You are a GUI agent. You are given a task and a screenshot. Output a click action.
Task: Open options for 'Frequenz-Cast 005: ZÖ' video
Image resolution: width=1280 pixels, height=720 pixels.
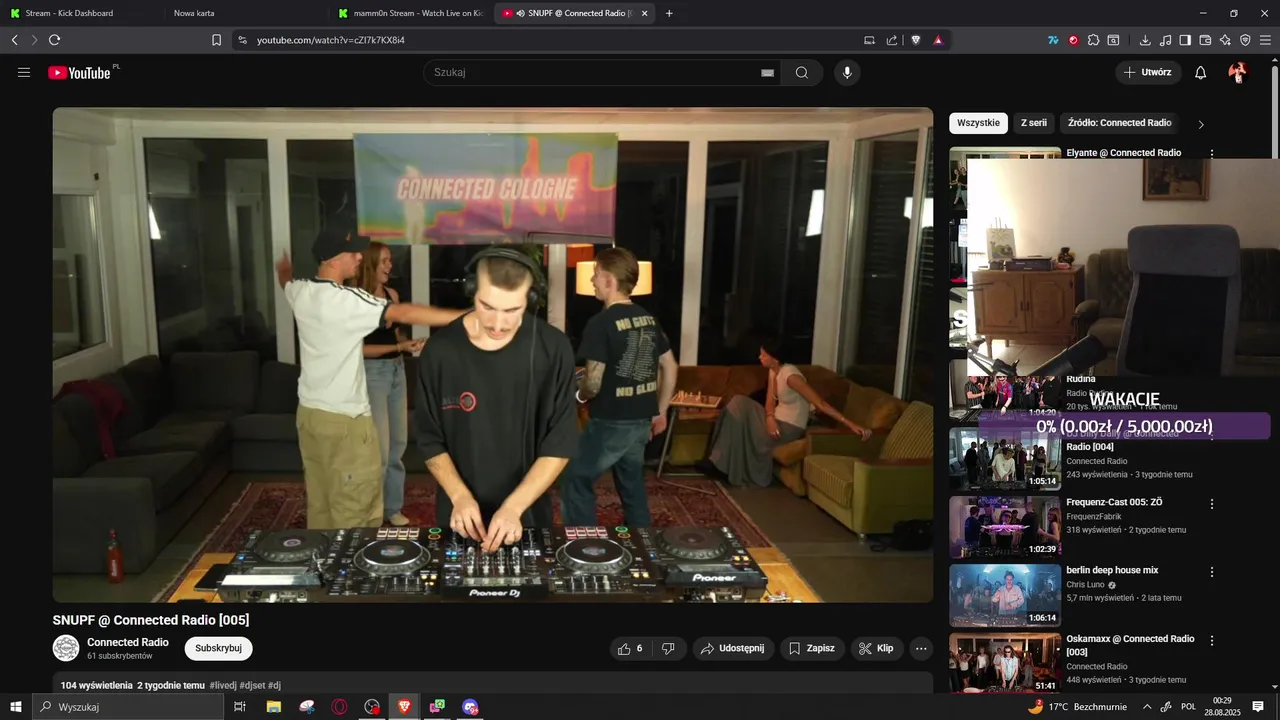tap(1212, 504)
